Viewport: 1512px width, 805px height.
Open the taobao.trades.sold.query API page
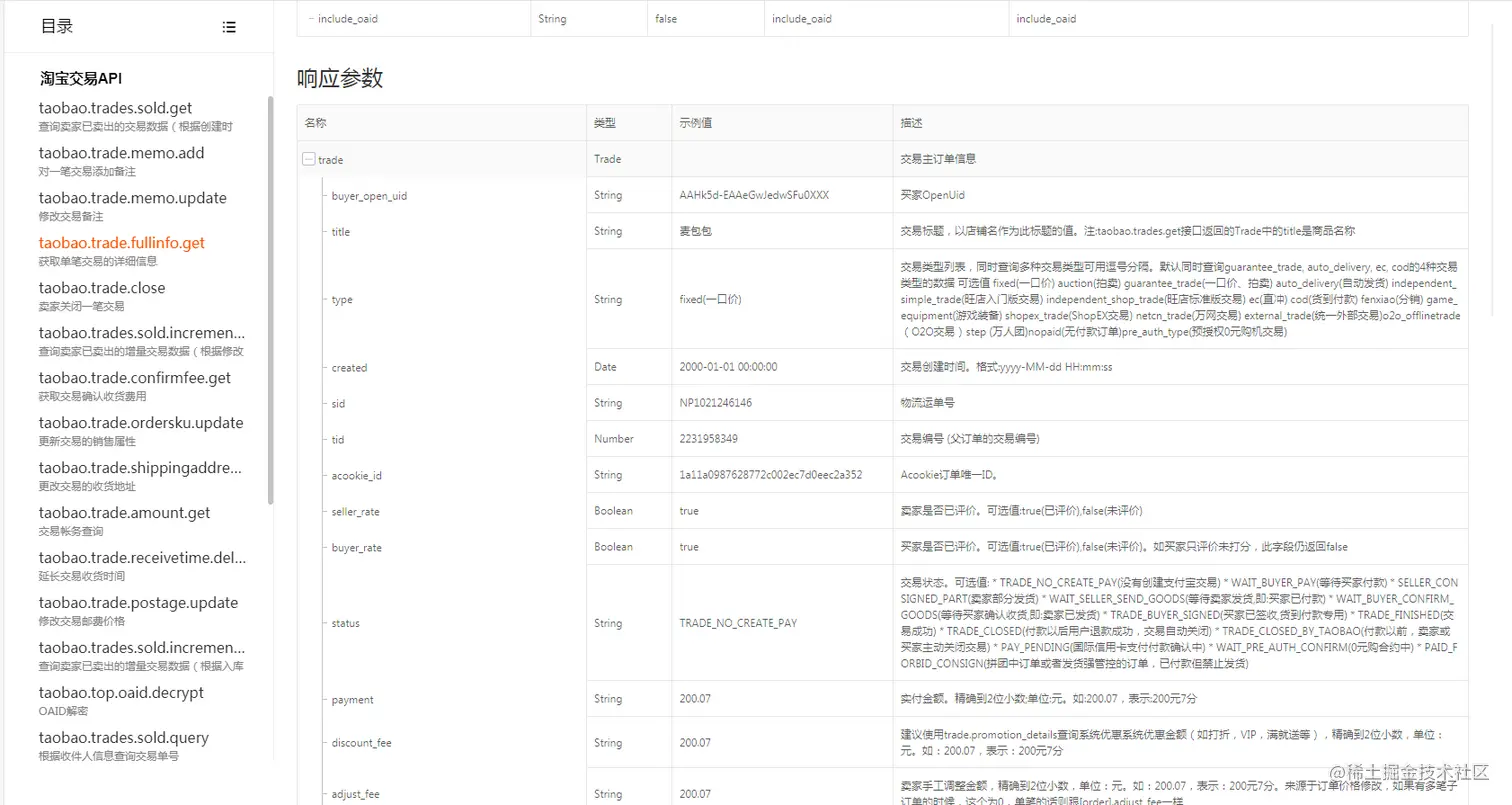pos(124,738)
